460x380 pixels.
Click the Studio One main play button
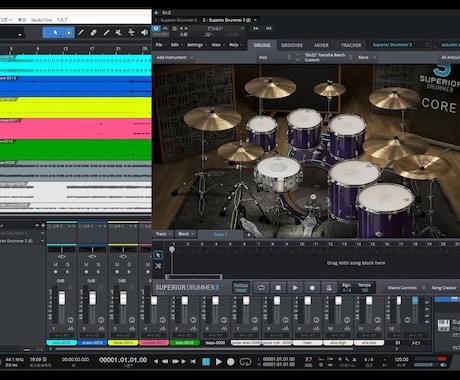219,361
